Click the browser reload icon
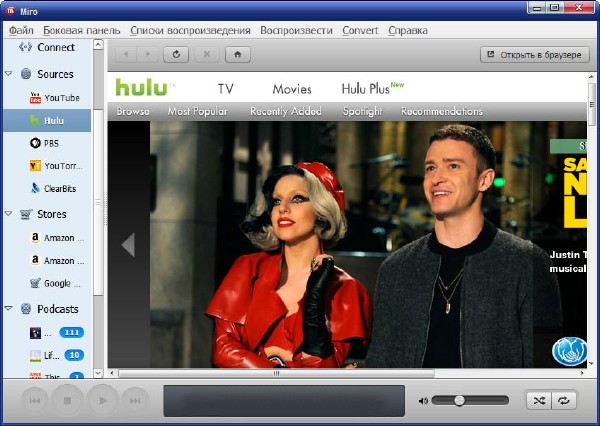 coord(178,54)
